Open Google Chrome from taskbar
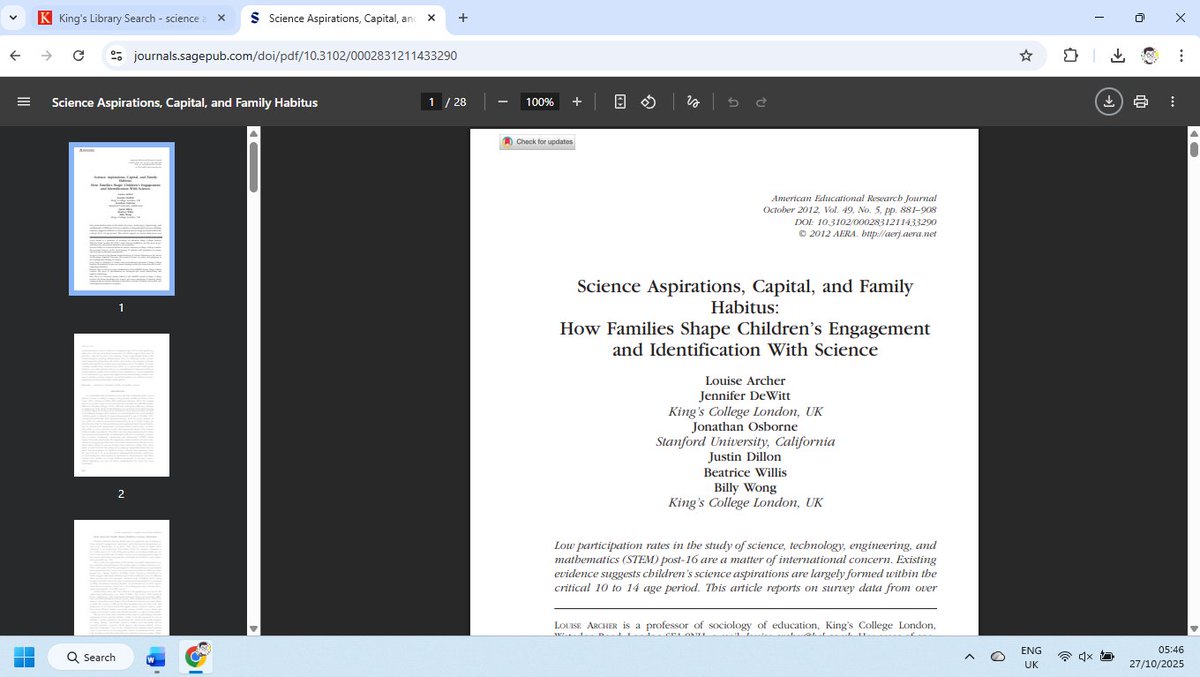The width and height of the screenshot is (1200, 677). point(196,657)
